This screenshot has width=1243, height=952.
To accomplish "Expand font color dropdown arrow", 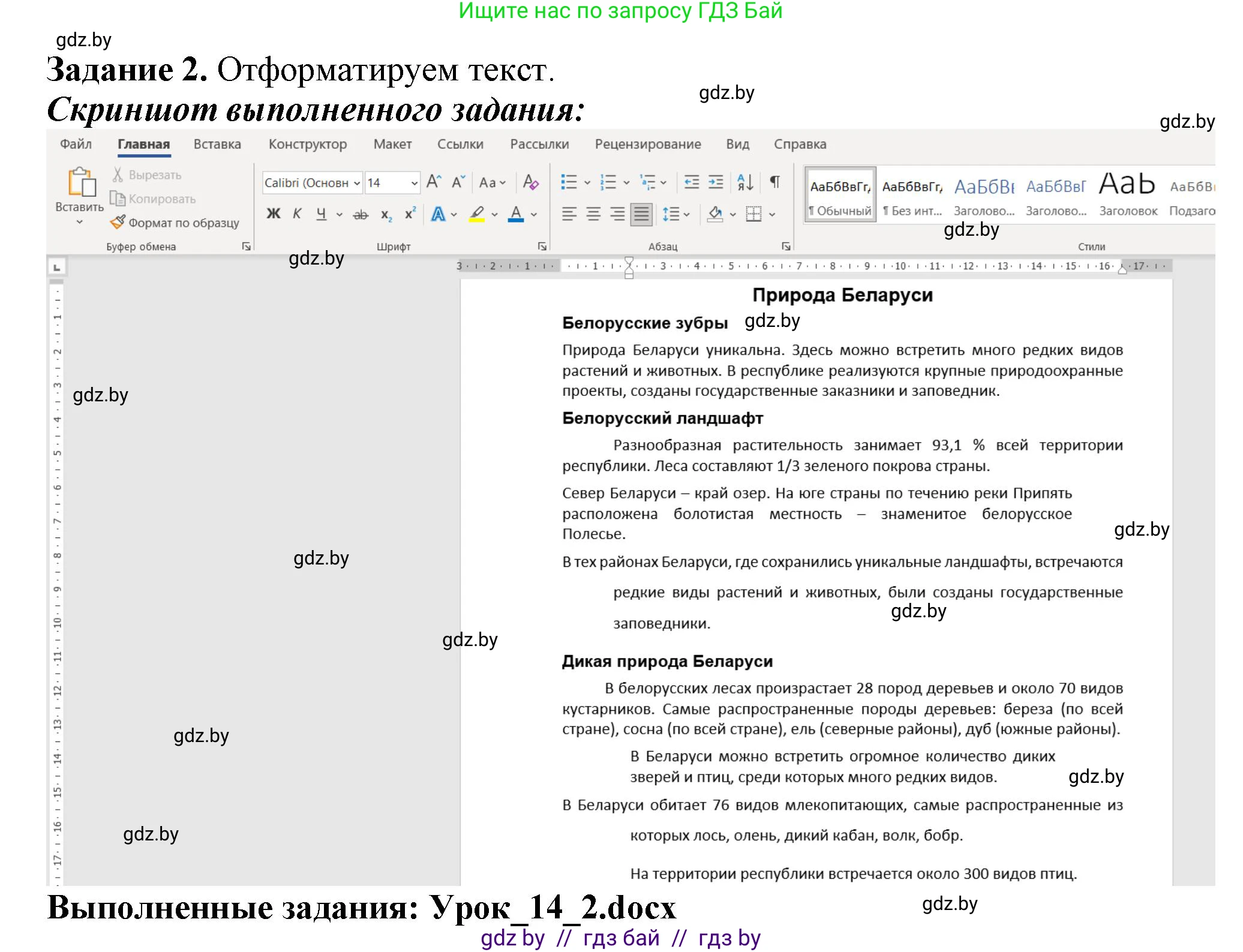I will [534, 215].
